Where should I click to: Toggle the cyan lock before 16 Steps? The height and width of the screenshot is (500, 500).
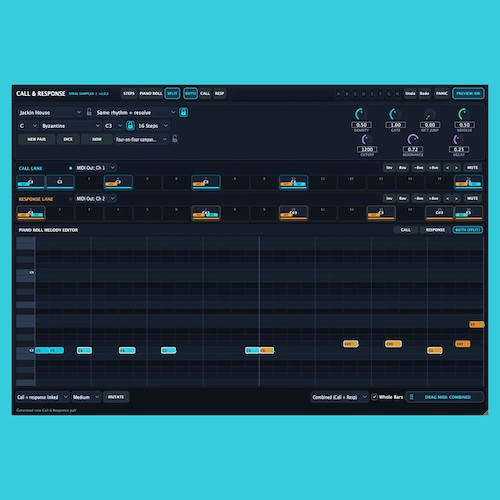[130, 126]
